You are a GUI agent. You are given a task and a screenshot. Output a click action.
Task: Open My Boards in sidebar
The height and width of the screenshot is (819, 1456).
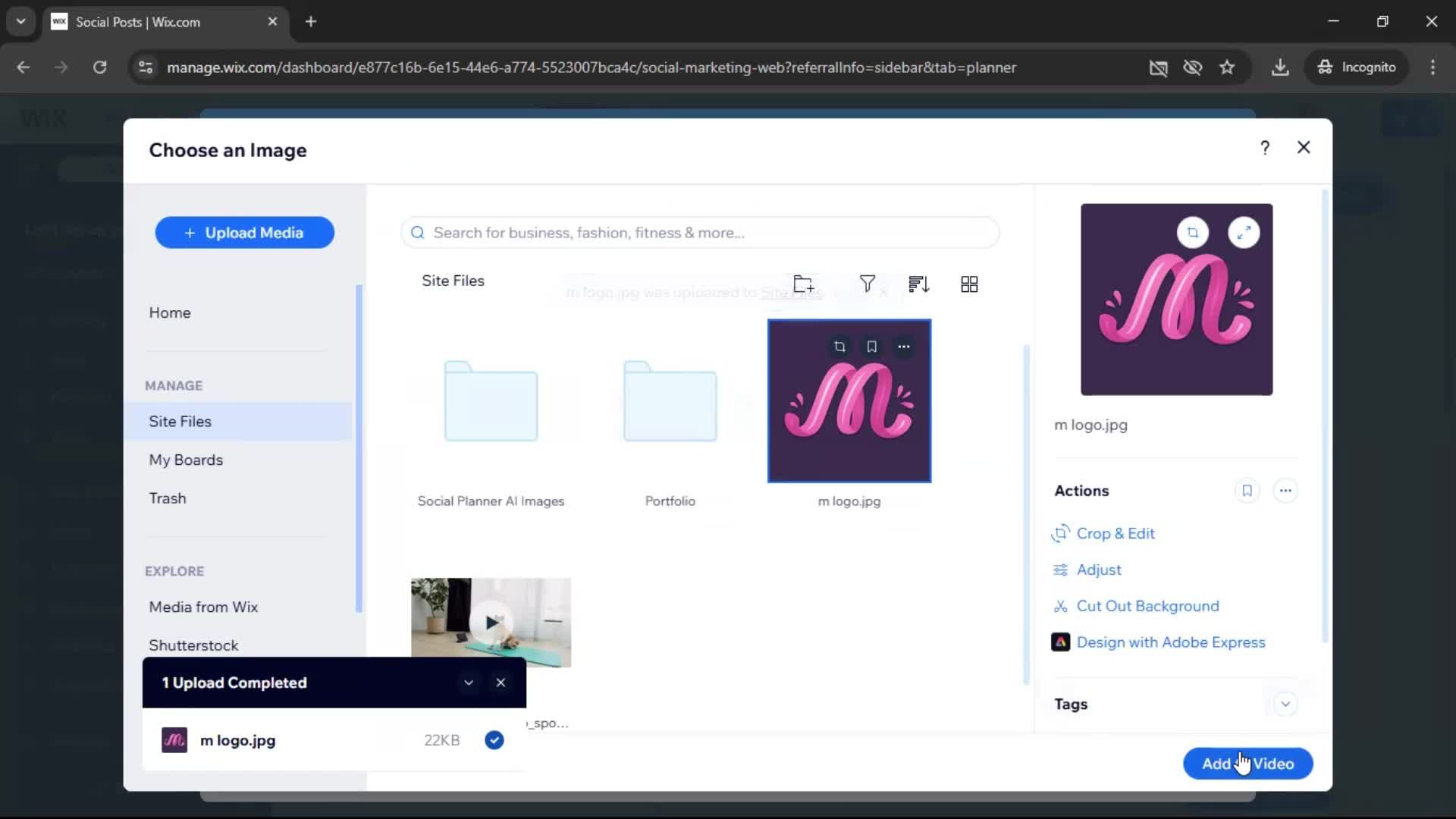[186, 460]
